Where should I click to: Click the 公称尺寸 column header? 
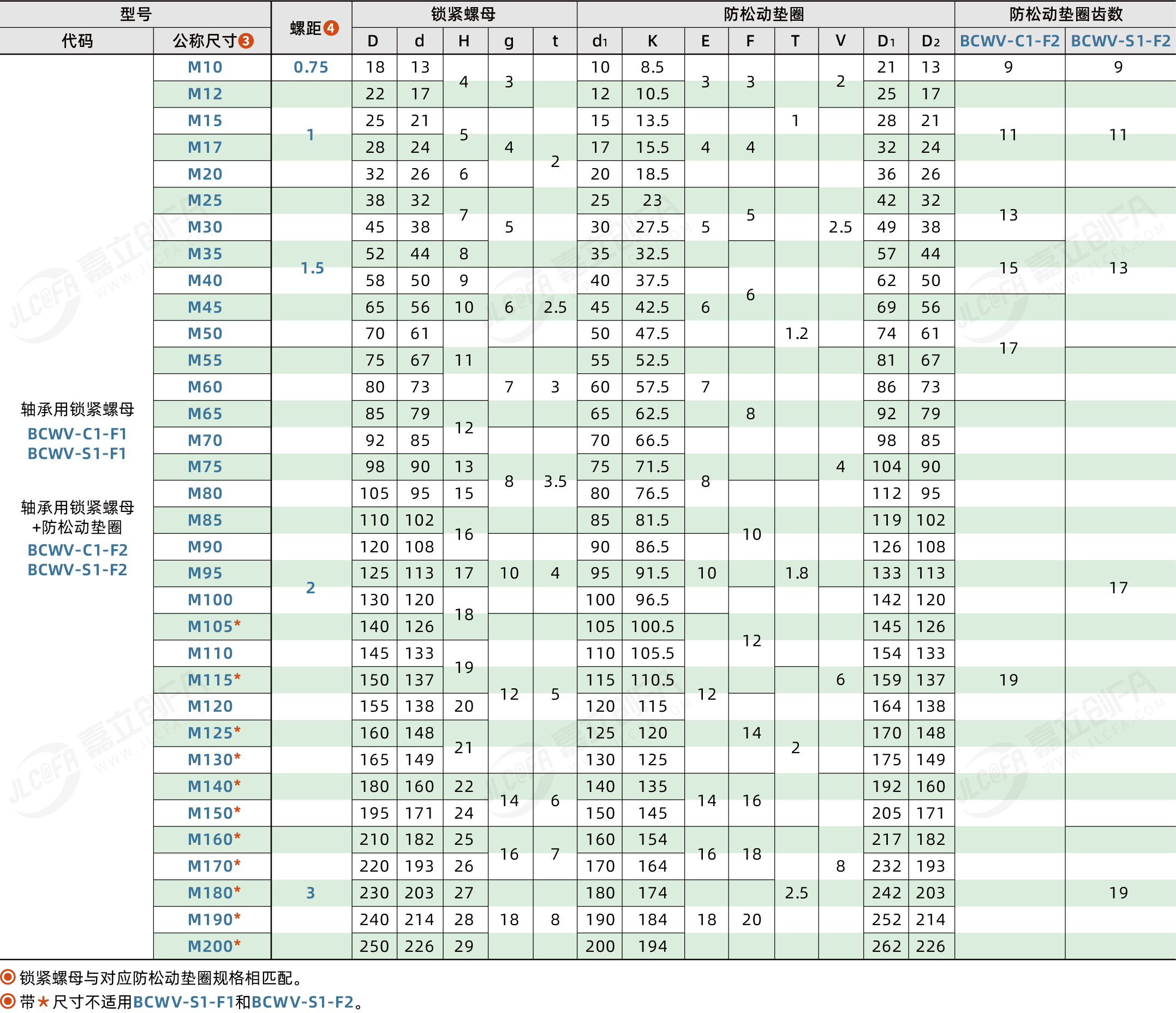point(204,41)
